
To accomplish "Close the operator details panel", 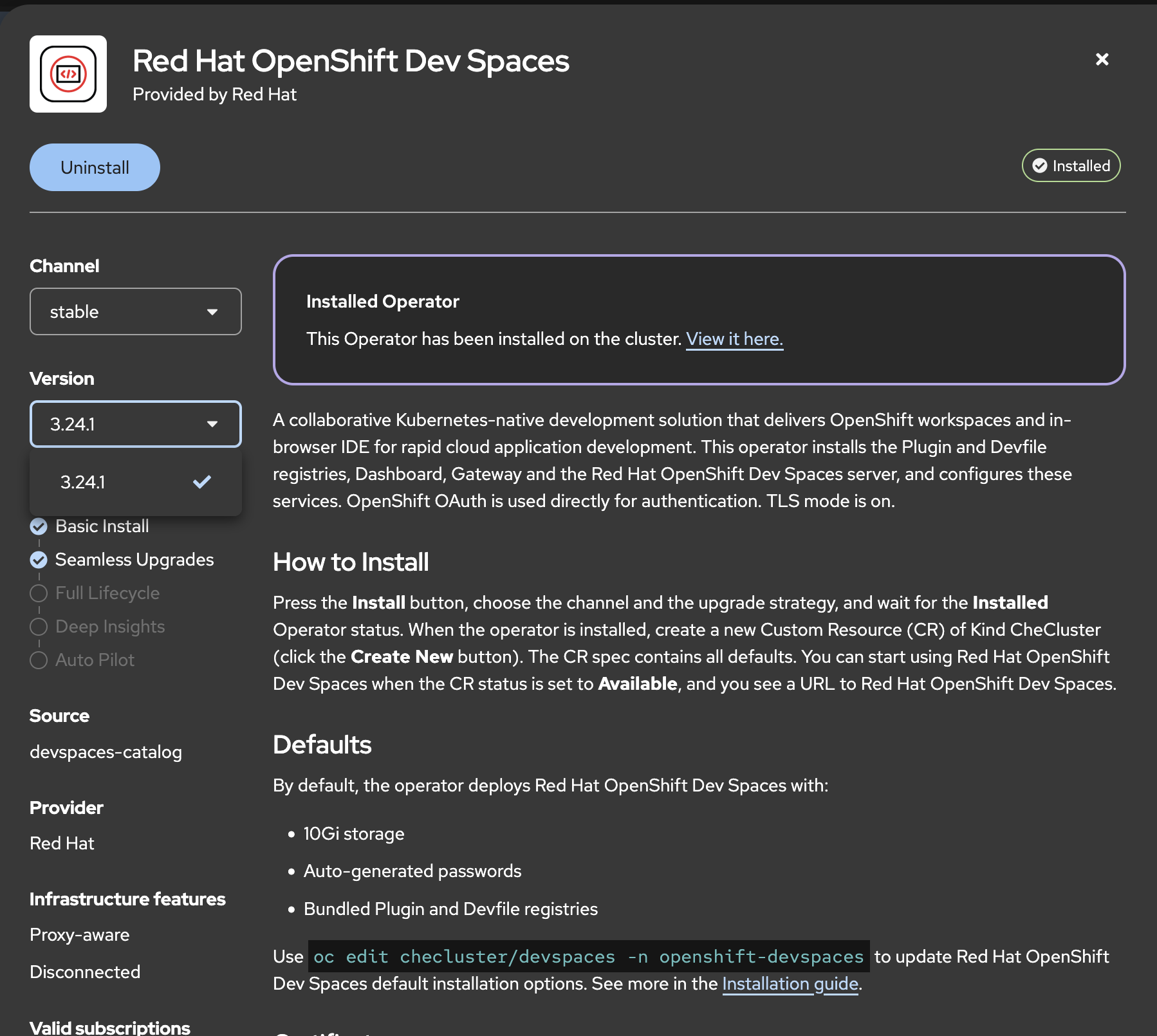I will (1102, 59).
